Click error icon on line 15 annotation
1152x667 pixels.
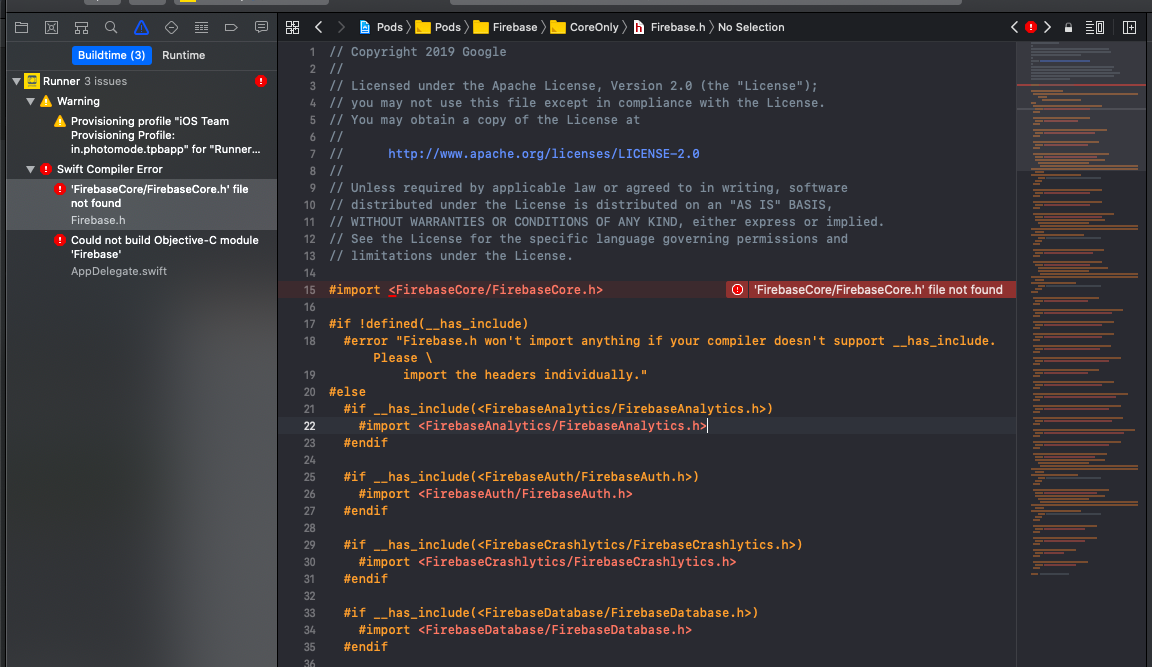coord(737,289)
